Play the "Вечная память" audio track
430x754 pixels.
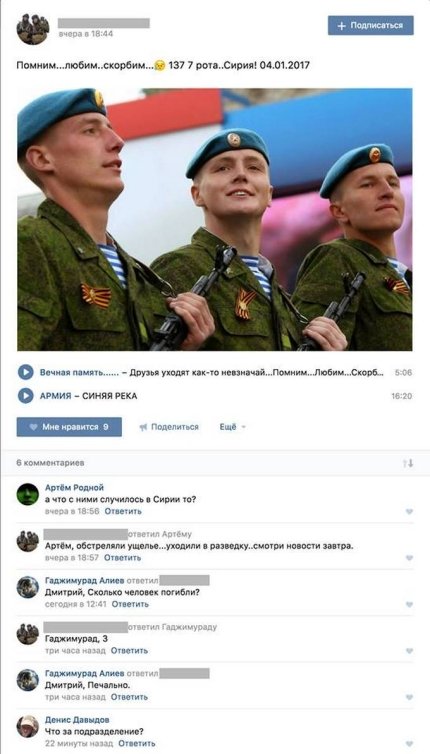[25, 372]
